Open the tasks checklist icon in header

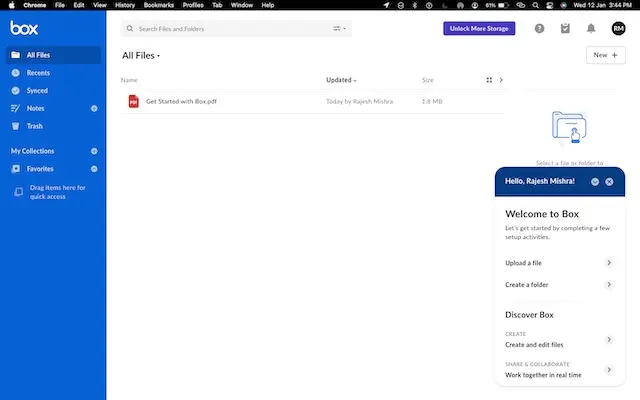click(565, 29)
